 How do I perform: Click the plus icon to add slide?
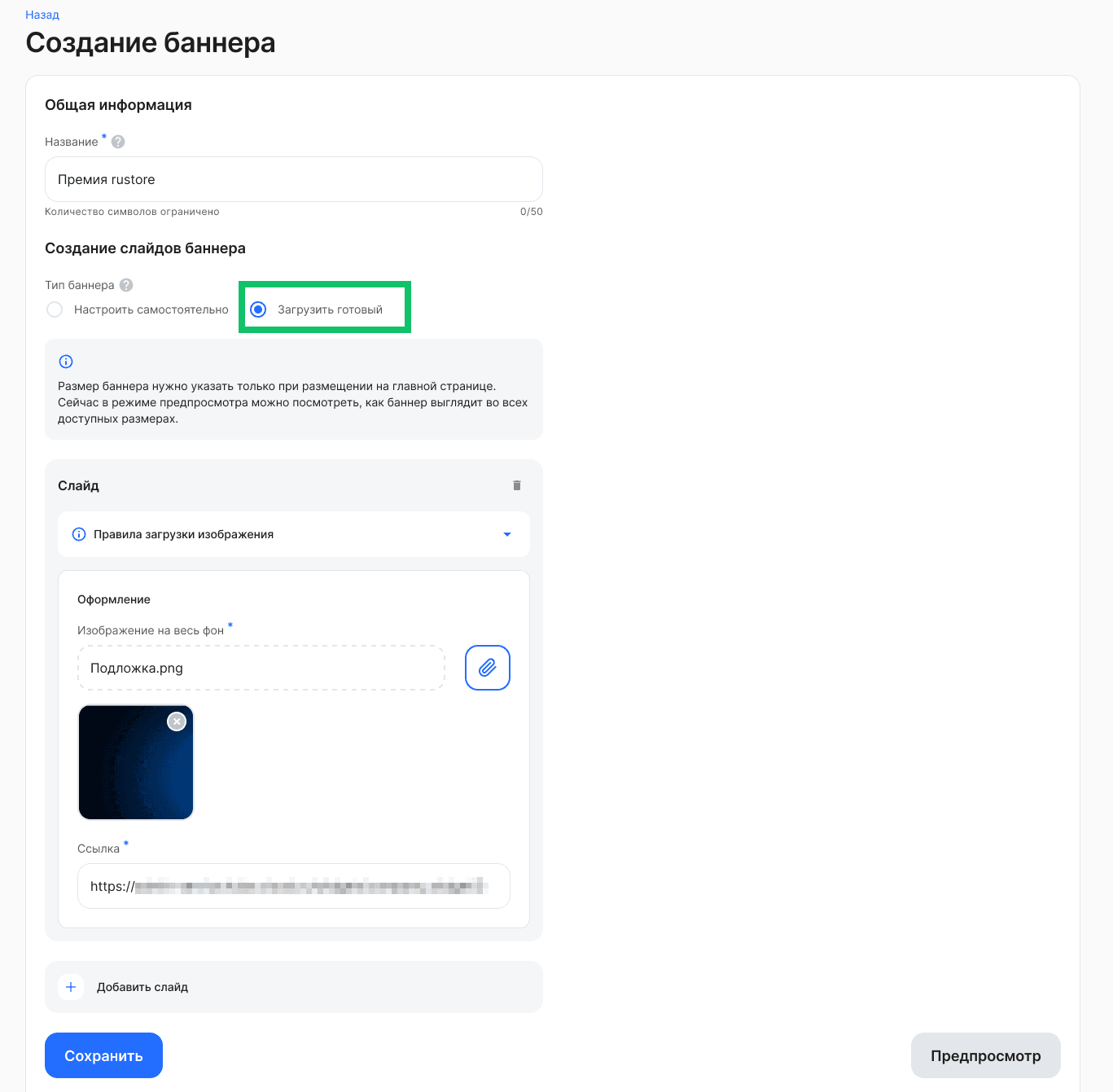coord(71,987)
